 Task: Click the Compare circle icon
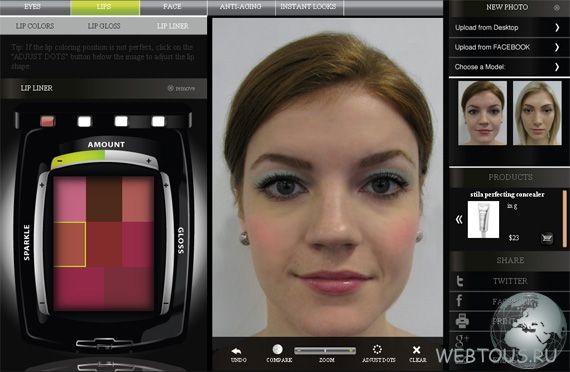pos(278,349)
